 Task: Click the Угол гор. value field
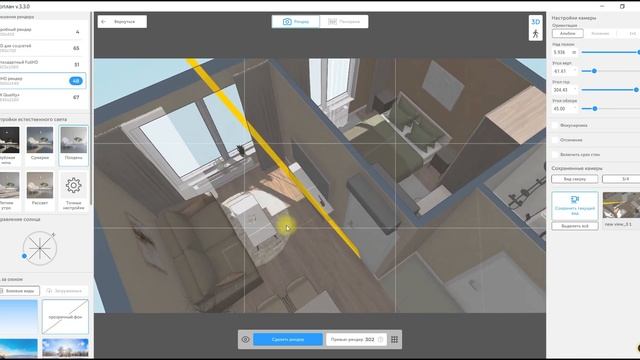coord(564,90)
